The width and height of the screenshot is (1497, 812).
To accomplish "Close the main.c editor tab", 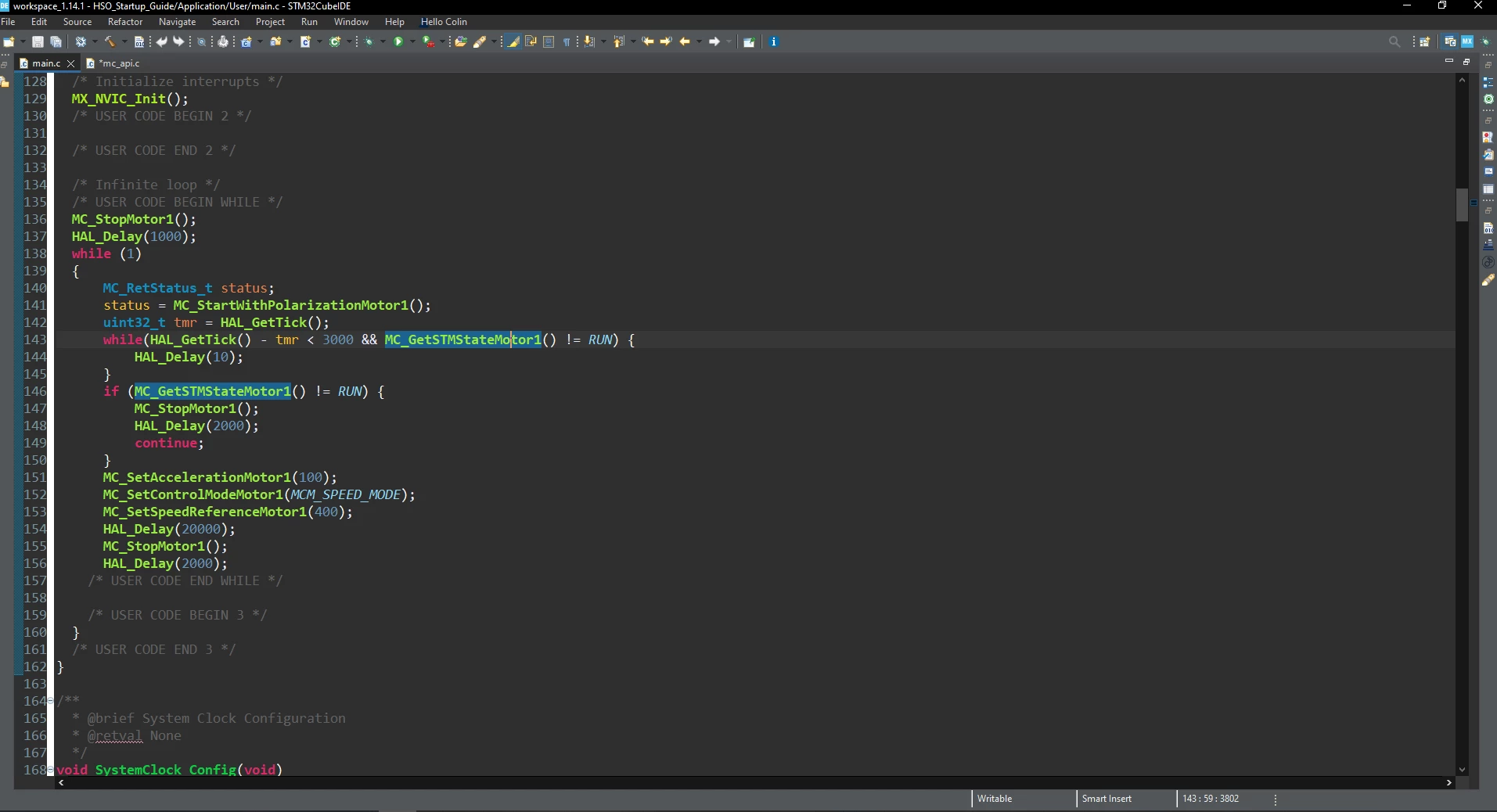I will point(71,63).
